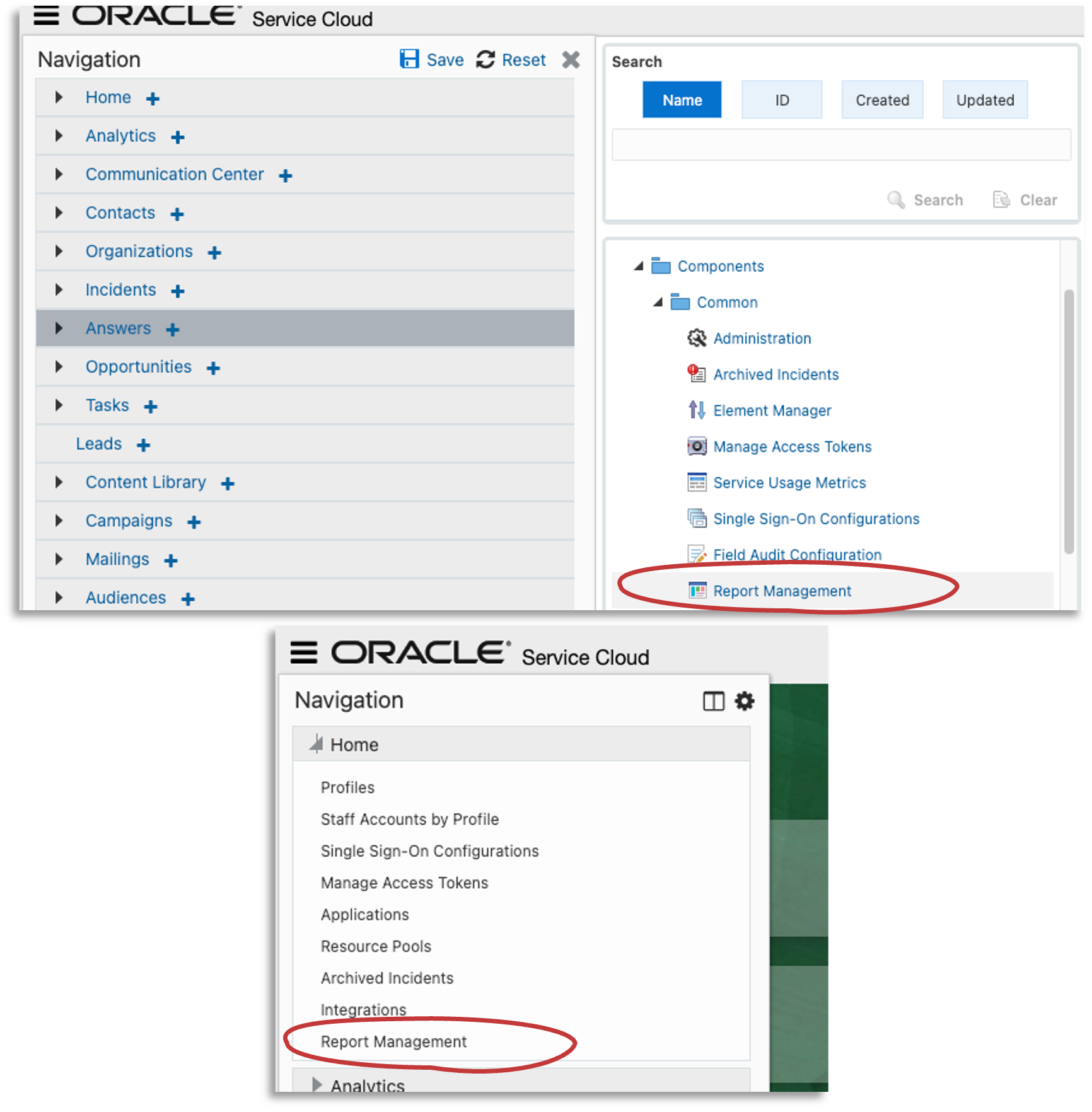The image size is (1092, 1112).
Task: Click the Single Sign-On Configurations icon
Action: click(697, 518)
